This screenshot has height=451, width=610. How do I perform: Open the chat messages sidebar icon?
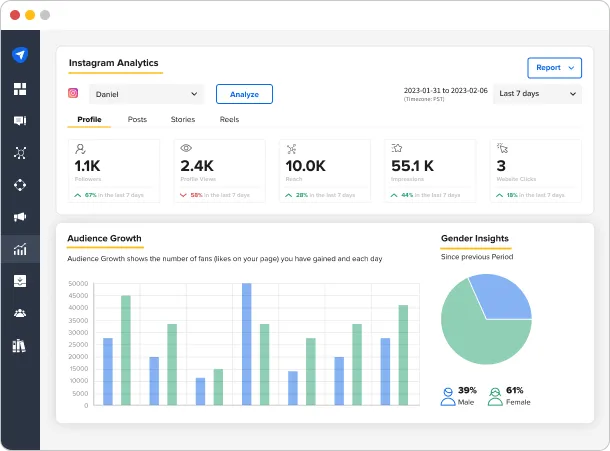click(20, 121)
